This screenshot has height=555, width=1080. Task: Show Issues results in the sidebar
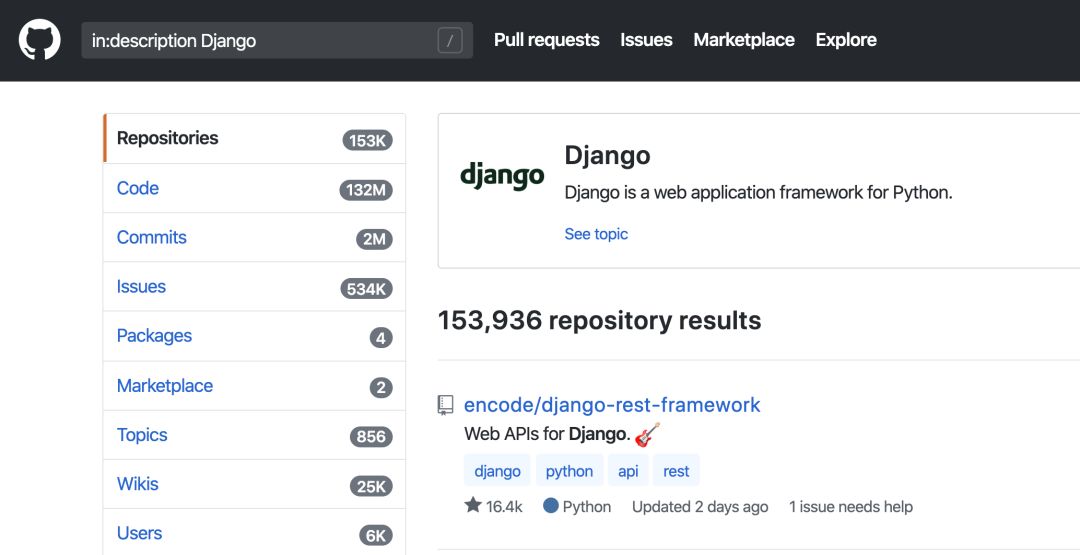coord(254,286)
